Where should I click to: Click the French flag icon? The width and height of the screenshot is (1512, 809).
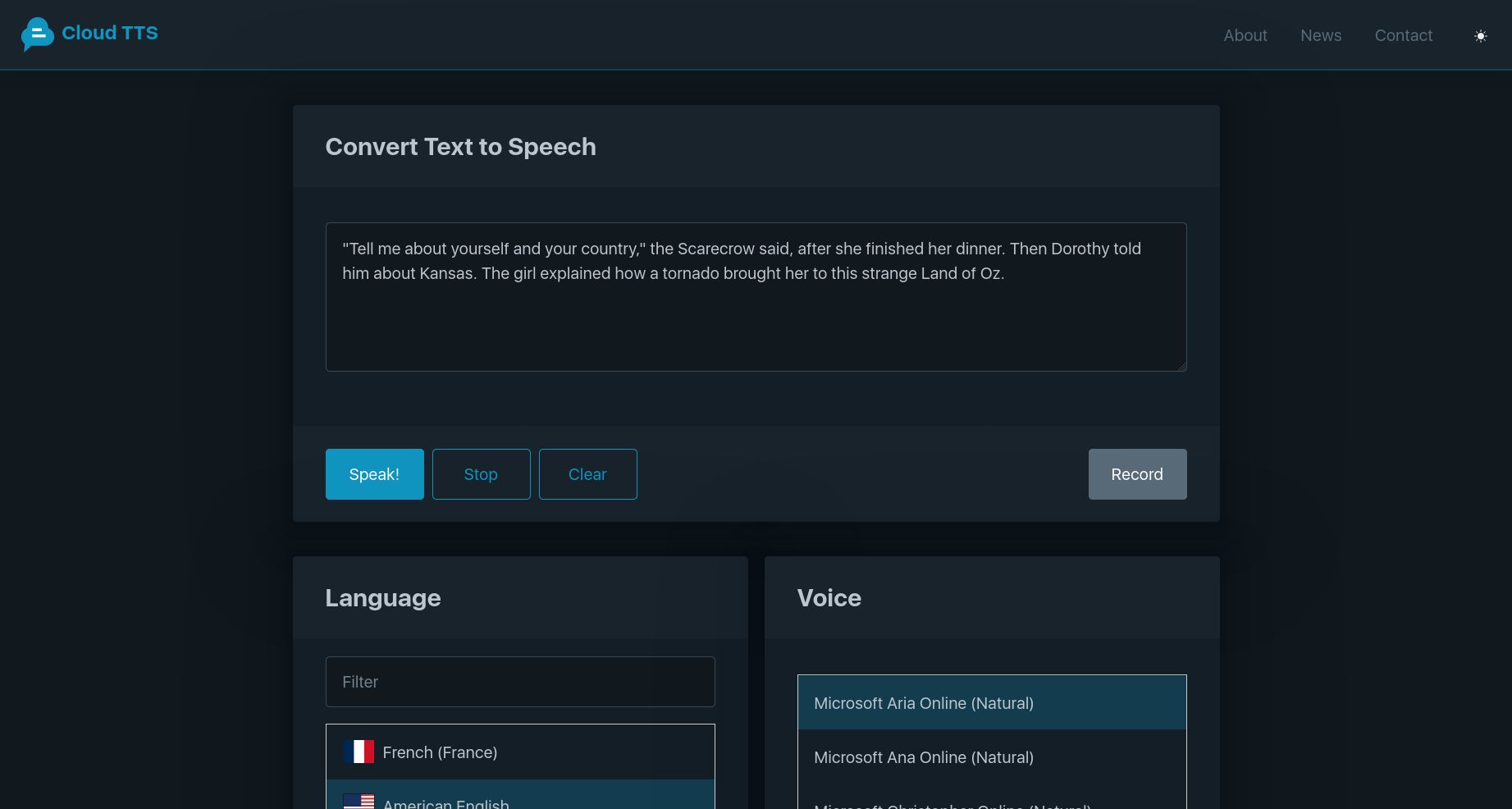[x=359, y=751]
